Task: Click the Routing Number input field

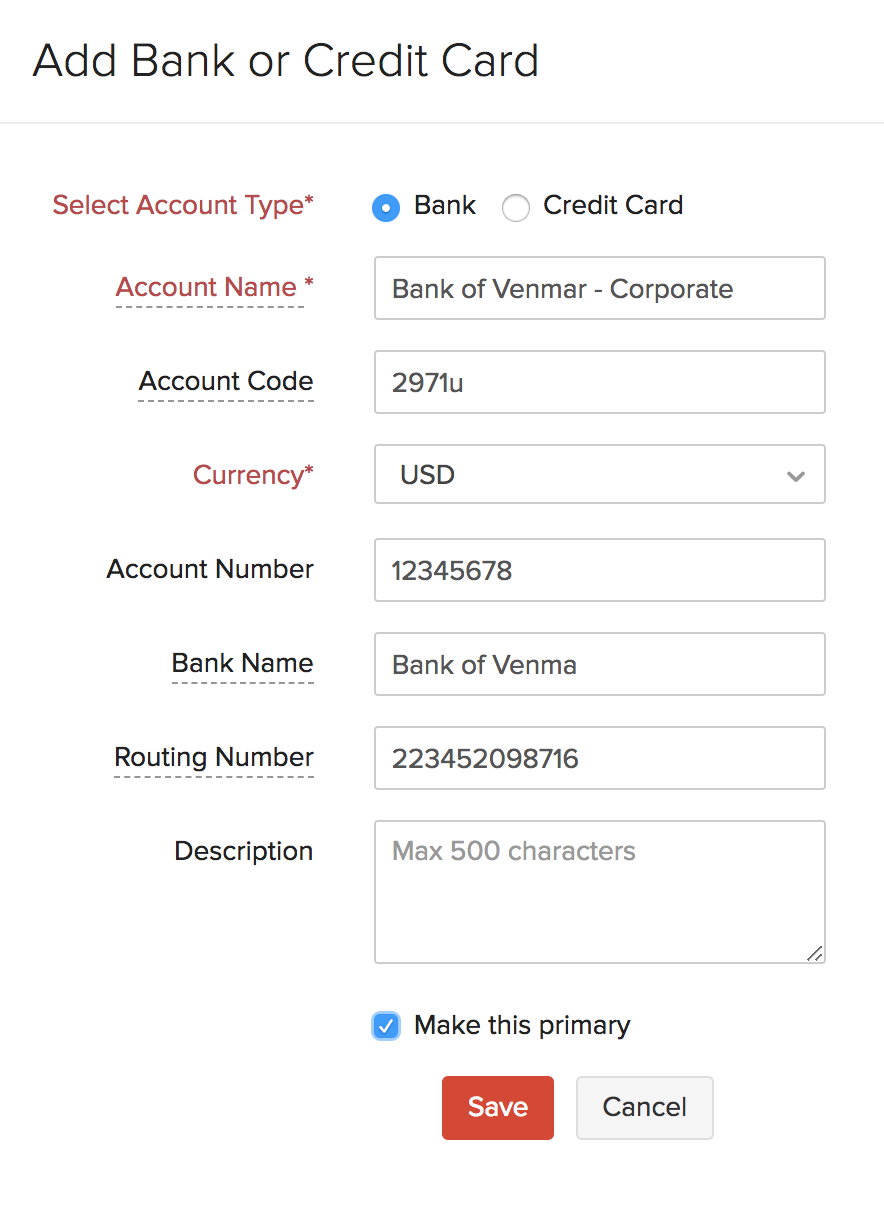Action: [x=599, y=758]
